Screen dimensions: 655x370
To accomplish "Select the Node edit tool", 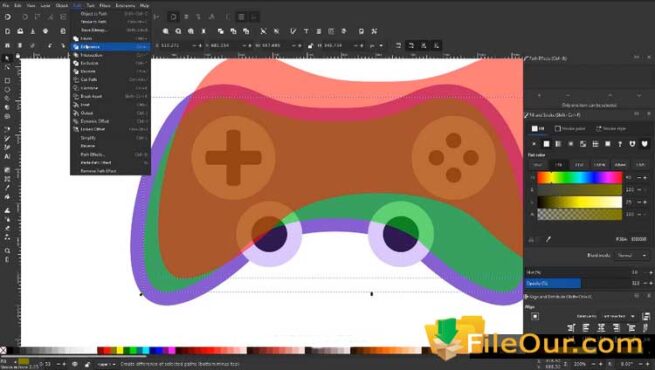I will (7, 67).
